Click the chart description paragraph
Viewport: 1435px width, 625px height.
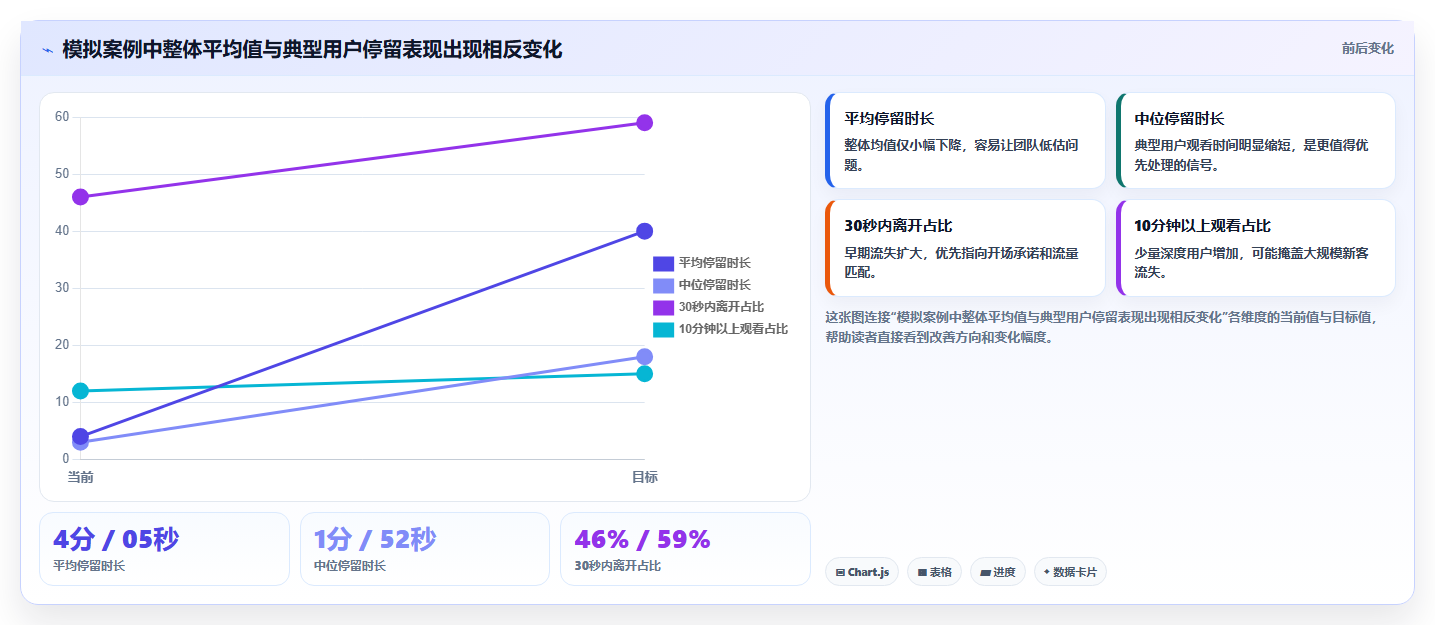(x=1102, y=327)
